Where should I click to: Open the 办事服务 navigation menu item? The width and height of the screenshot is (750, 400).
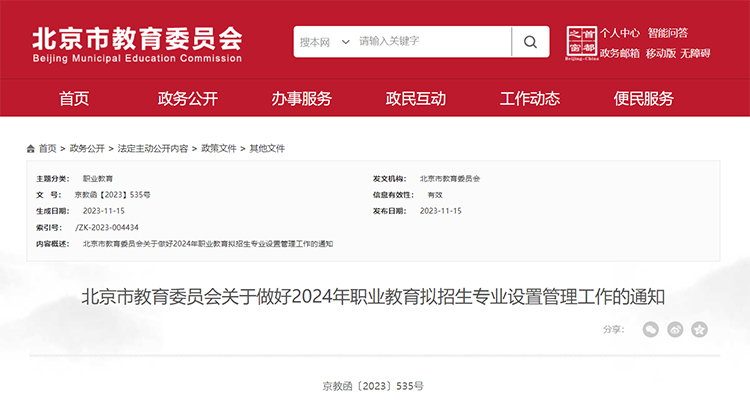302,99
